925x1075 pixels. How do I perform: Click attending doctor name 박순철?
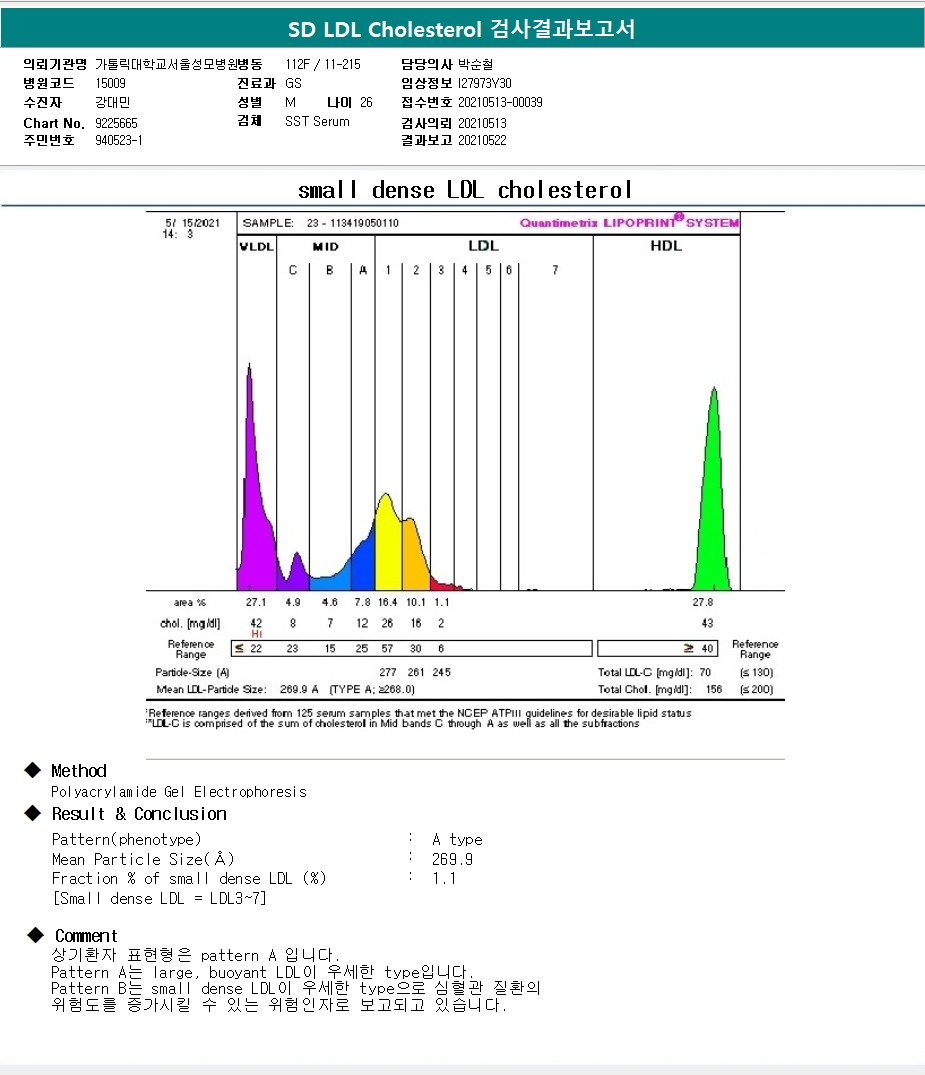(475, 64)
